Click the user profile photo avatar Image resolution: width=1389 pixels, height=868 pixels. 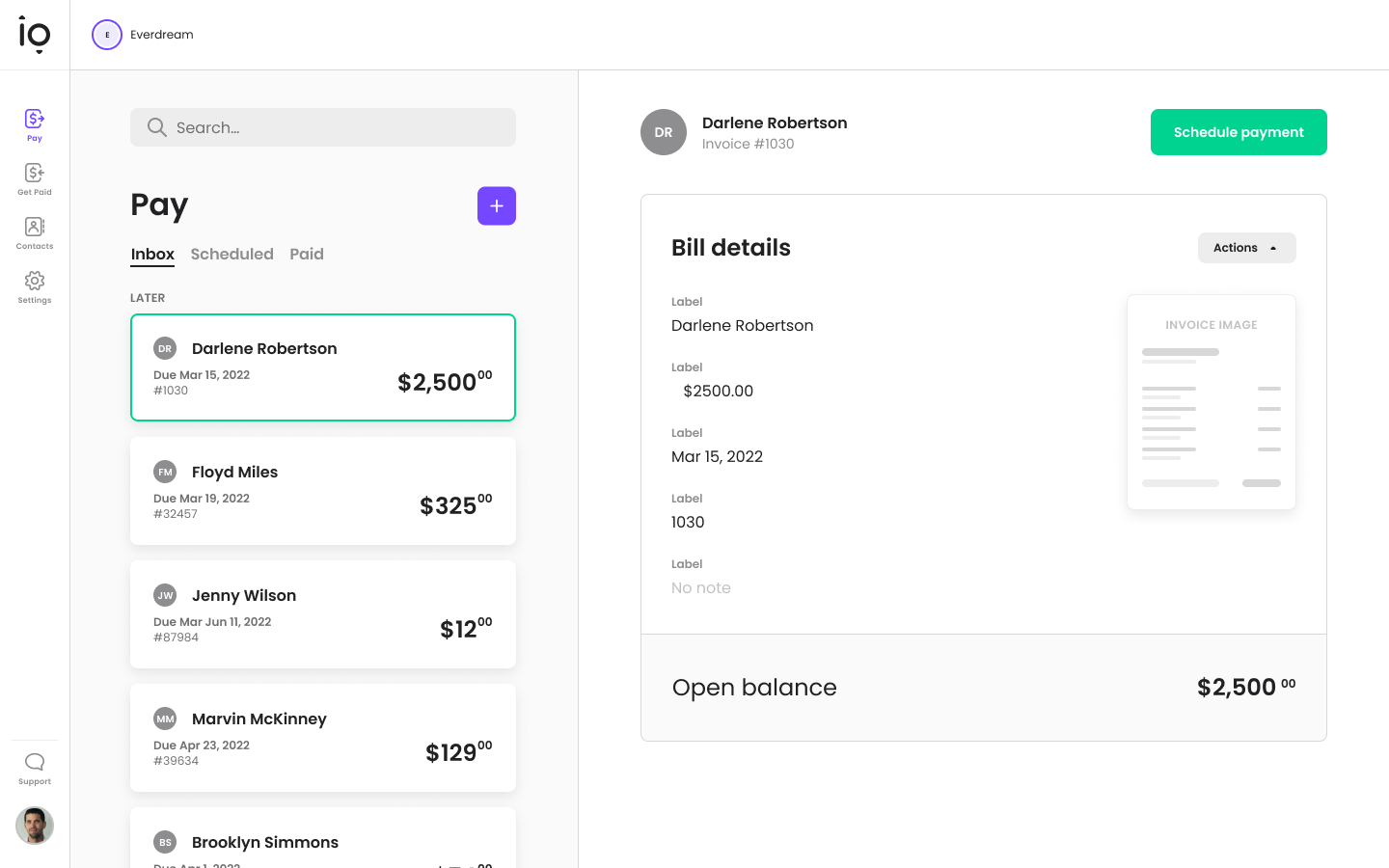point(35,826)
